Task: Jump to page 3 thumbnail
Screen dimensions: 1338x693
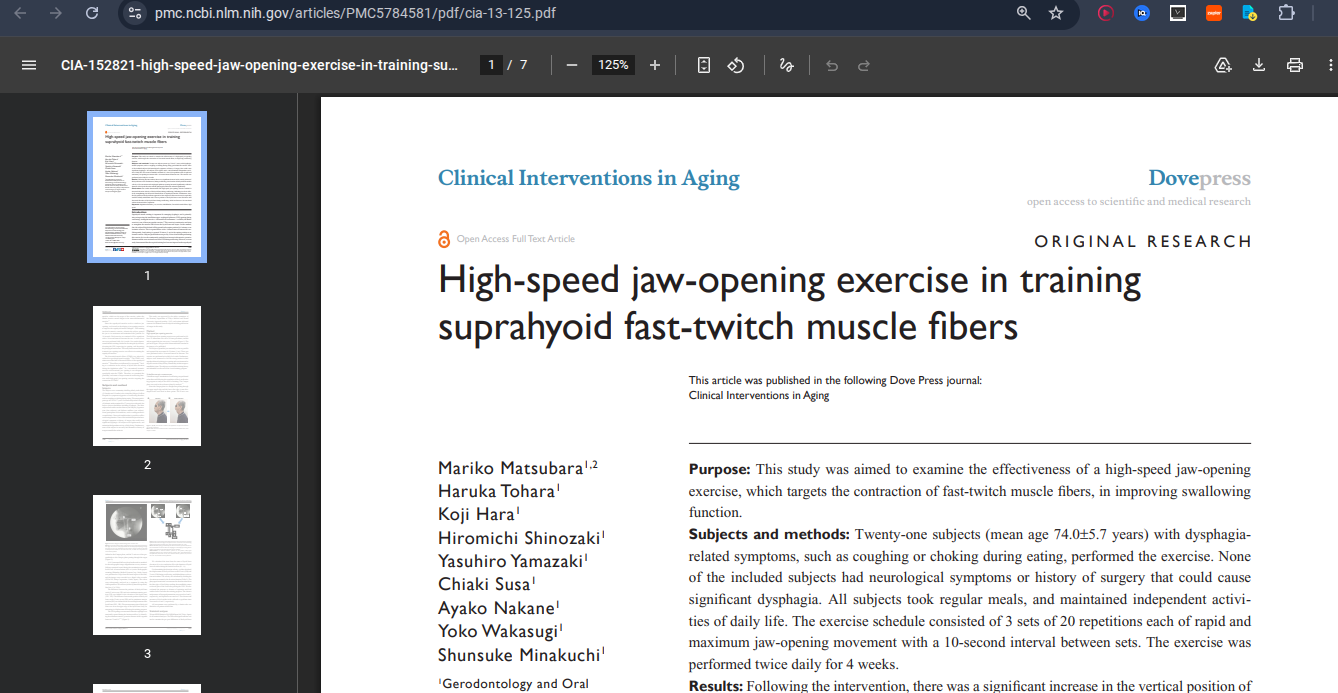Action: (x=147, y=565)
